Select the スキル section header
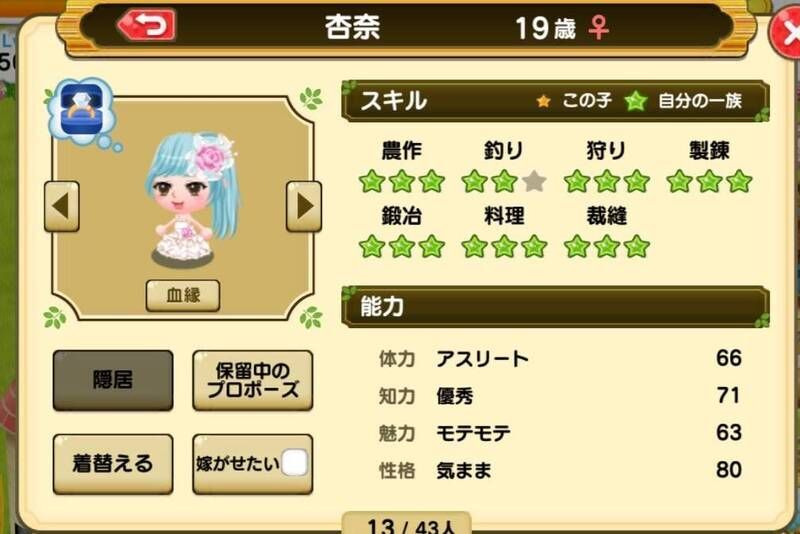 (x=555, y=101)
